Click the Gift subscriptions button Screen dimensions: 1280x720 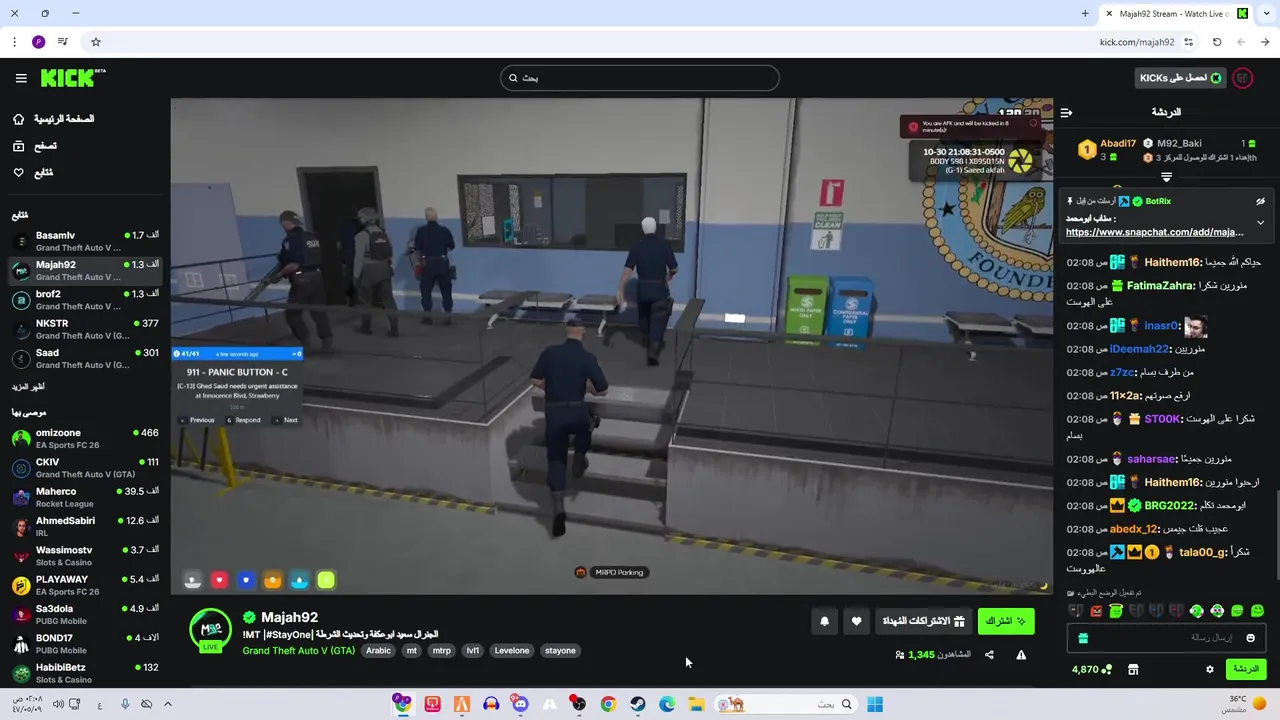coord(922,621)
